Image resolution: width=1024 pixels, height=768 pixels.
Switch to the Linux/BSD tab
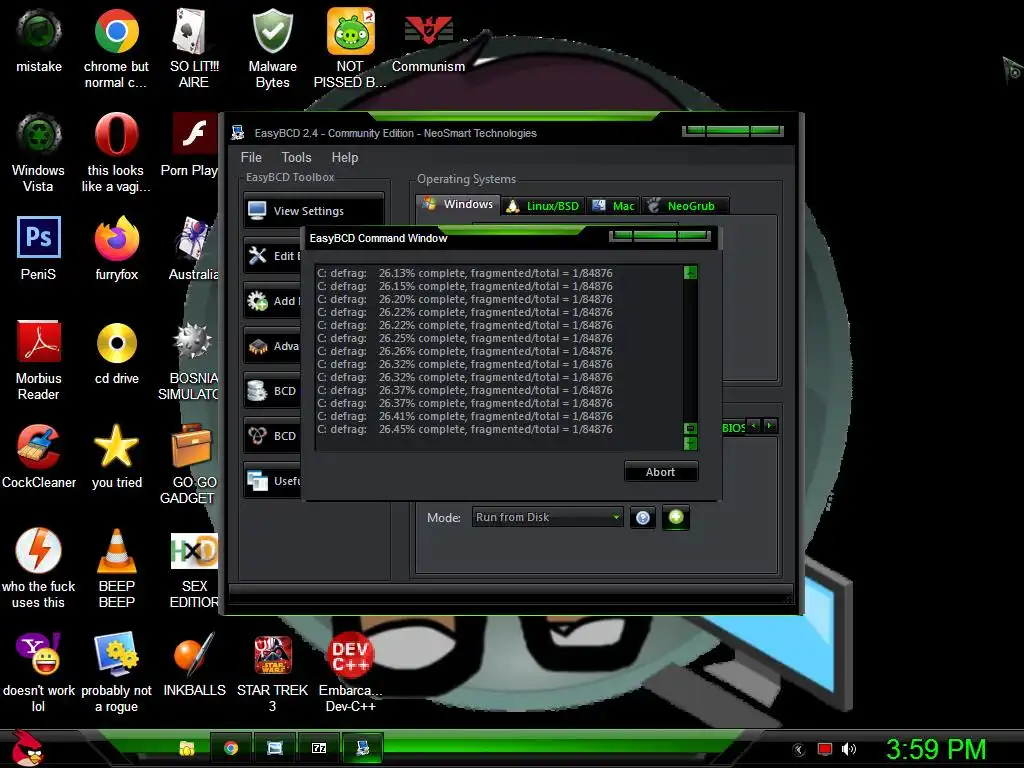[x=543, y=206]
